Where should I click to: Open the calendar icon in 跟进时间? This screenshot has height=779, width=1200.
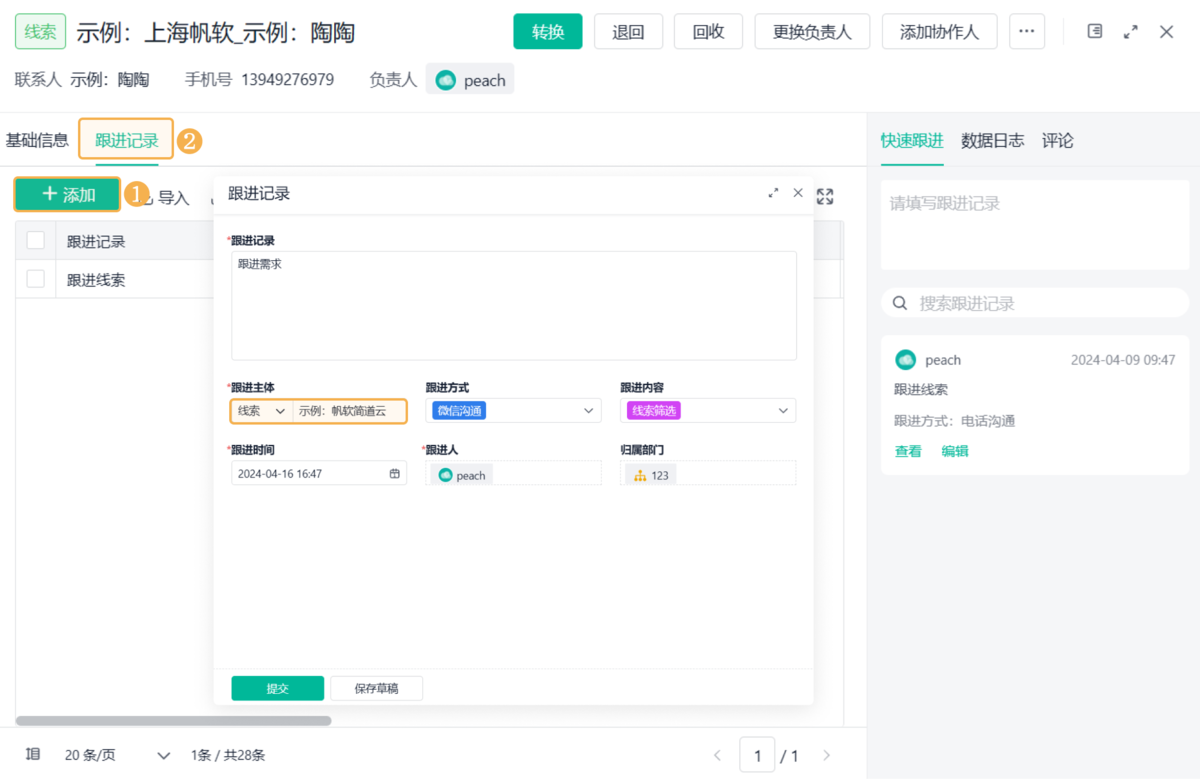coord(395,473)
